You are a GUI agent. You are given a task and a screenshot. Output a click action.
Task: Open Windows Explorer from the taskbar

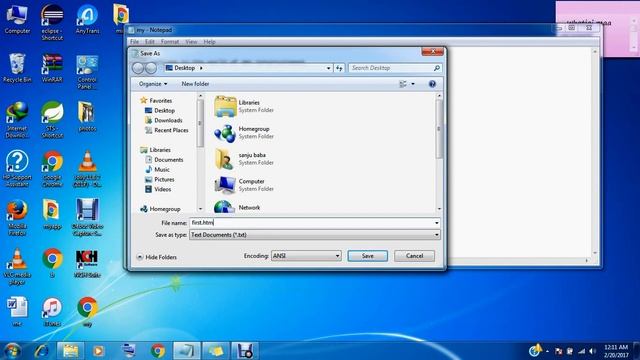tap(70, 351)
